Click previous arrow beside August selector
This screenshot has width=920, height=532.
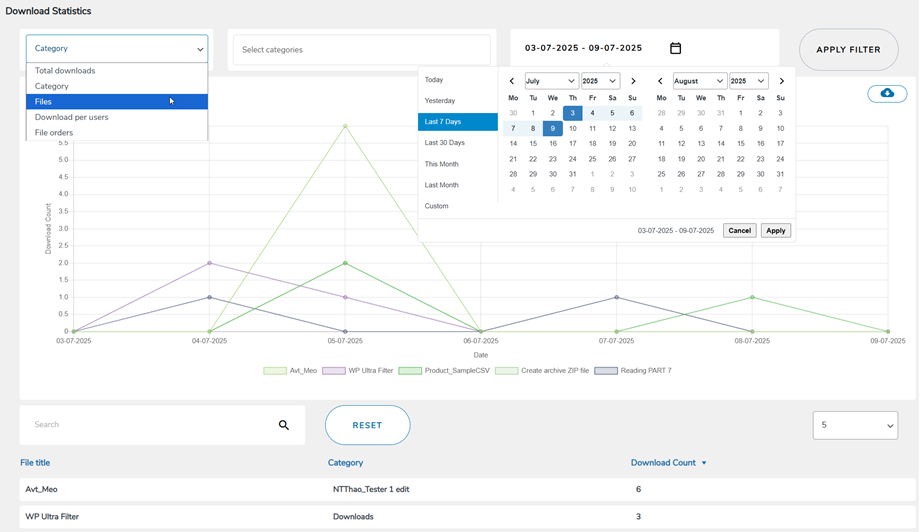tap(660, 81)
